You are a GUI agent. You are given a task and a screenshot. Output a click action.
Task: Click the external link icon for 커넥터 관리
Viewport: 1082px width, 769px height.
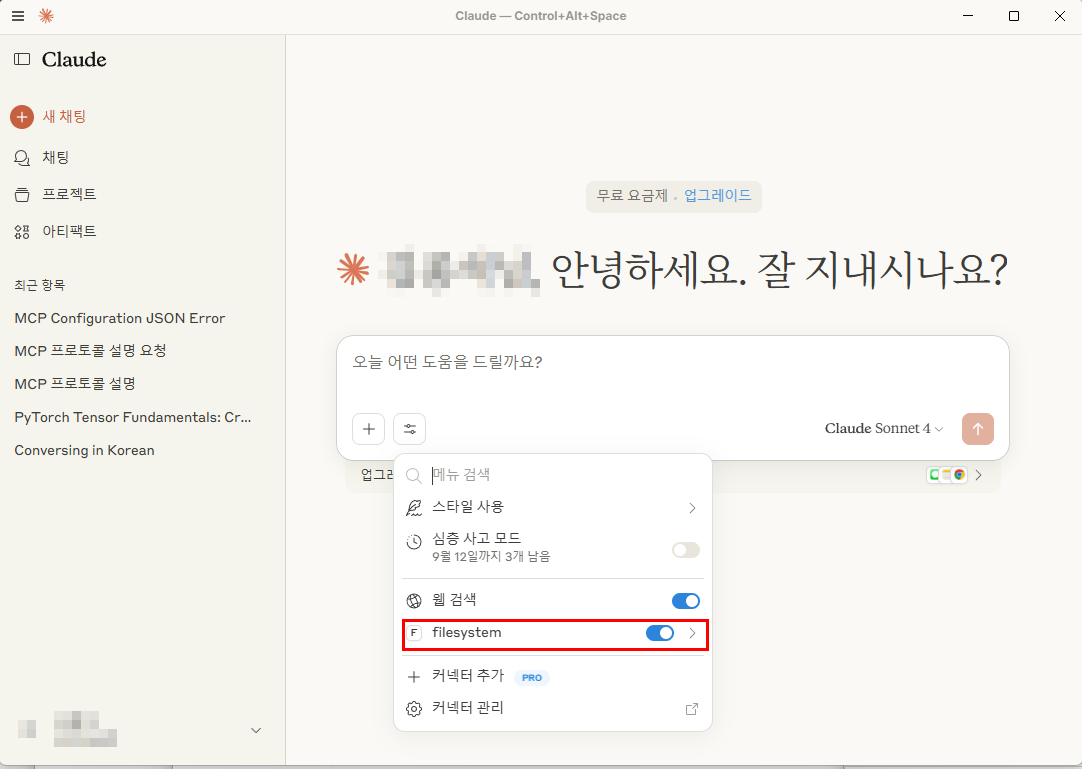691,709
